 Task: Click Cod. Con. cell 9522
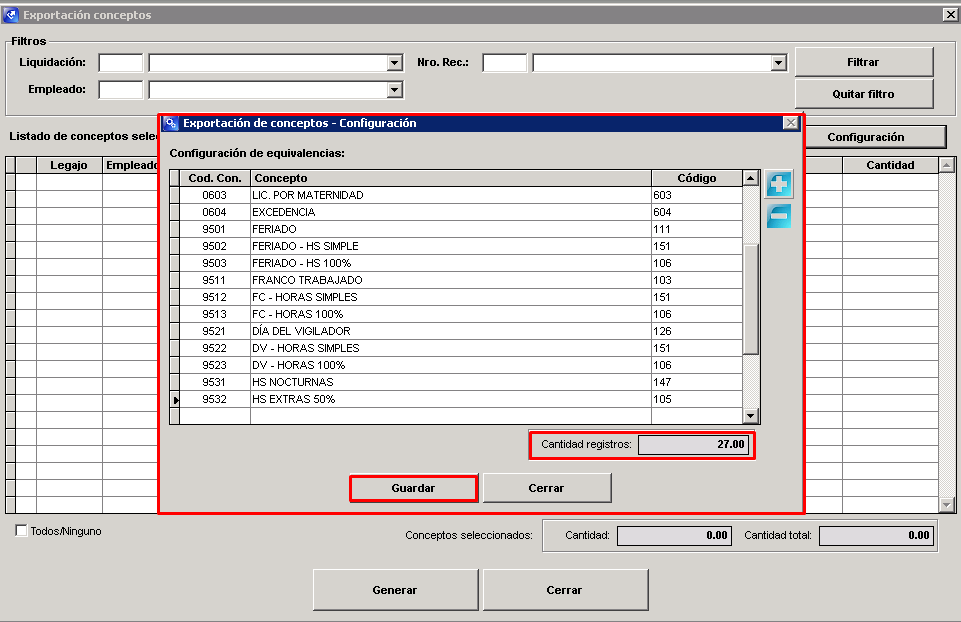(x=215, y=348)
